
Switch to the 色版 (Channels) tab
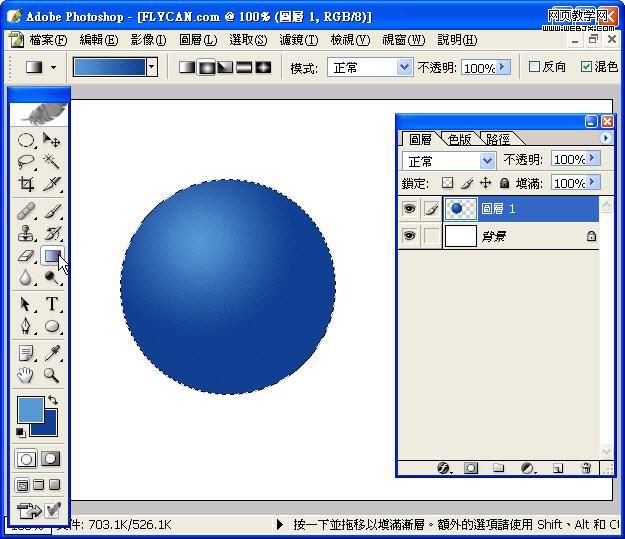point(459,139)
